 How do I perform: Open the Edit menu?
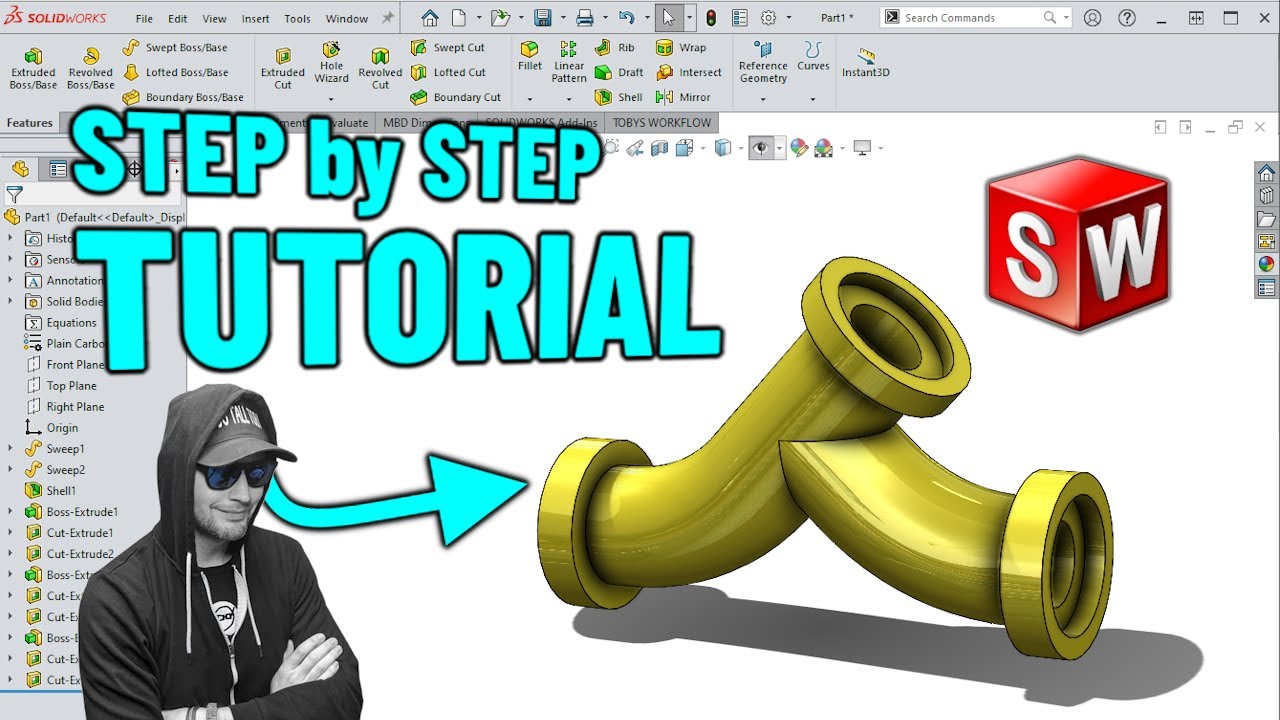(178, 19)
